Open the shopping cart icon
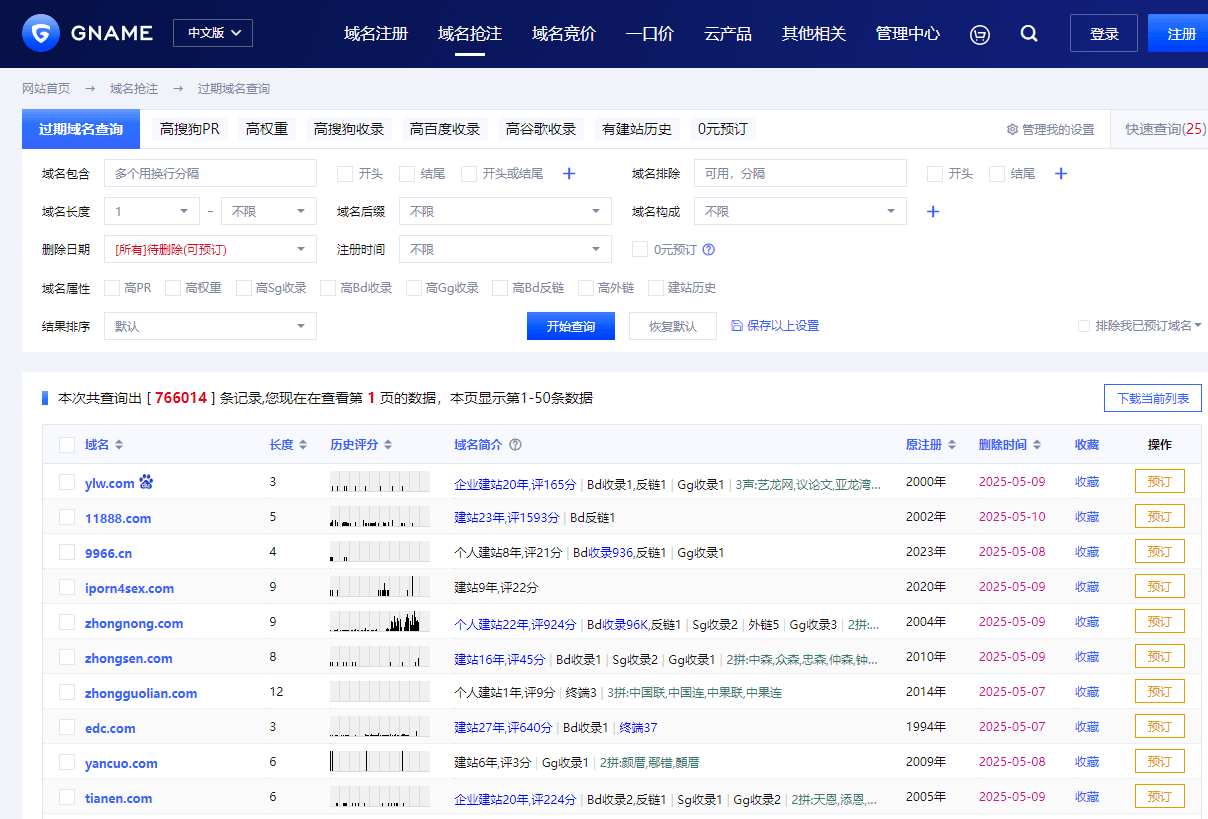Image resolution: width=1208 pixels, height=819 pixels. pos(980,34)
